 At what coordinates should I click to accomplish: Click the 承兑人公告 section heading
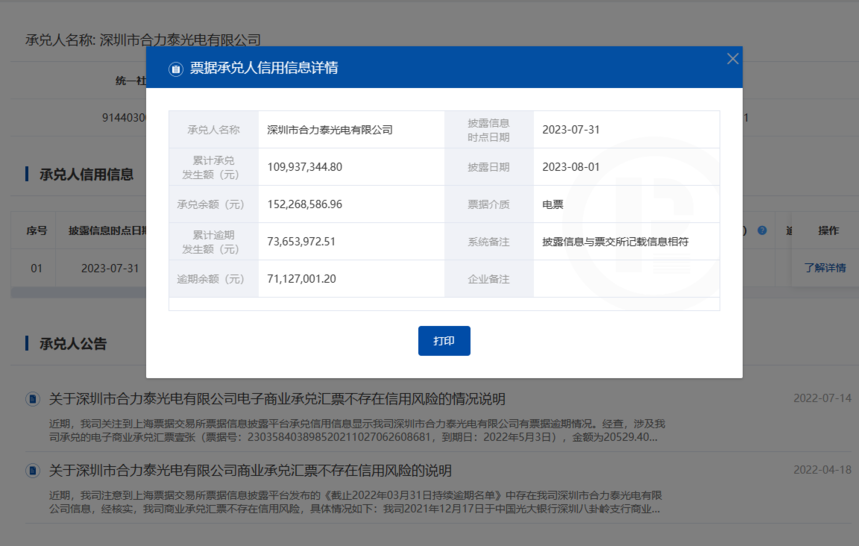[73, 344]
